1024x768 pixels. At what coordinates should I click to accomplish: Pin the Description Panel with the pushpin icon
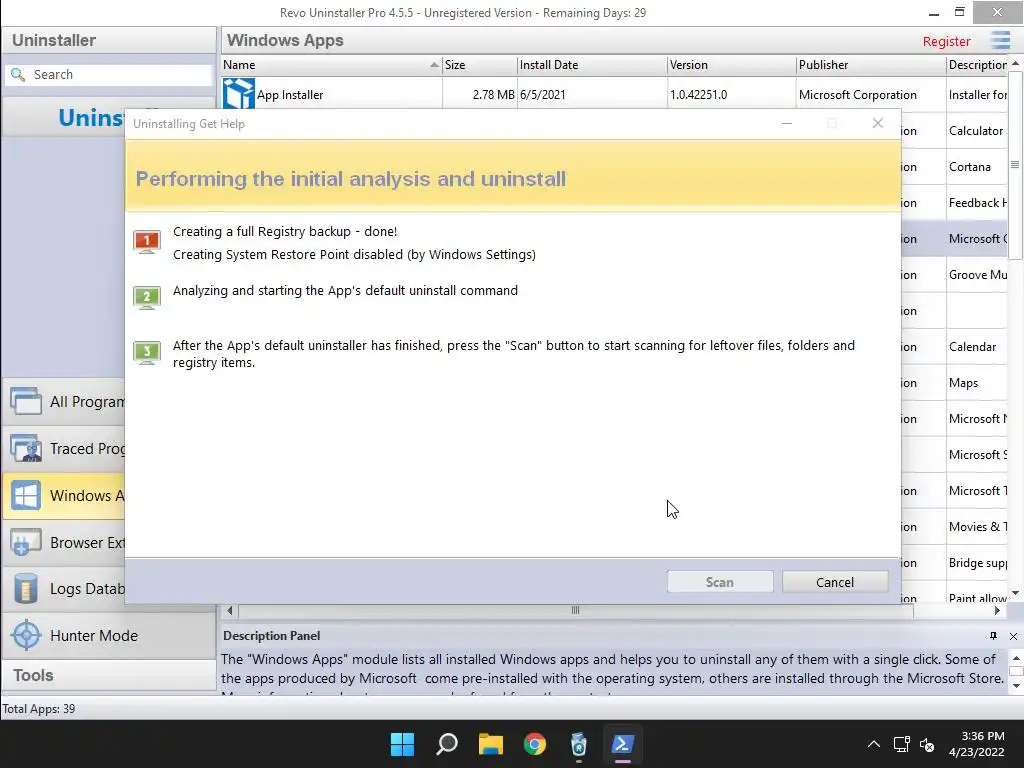click(993, 635)
